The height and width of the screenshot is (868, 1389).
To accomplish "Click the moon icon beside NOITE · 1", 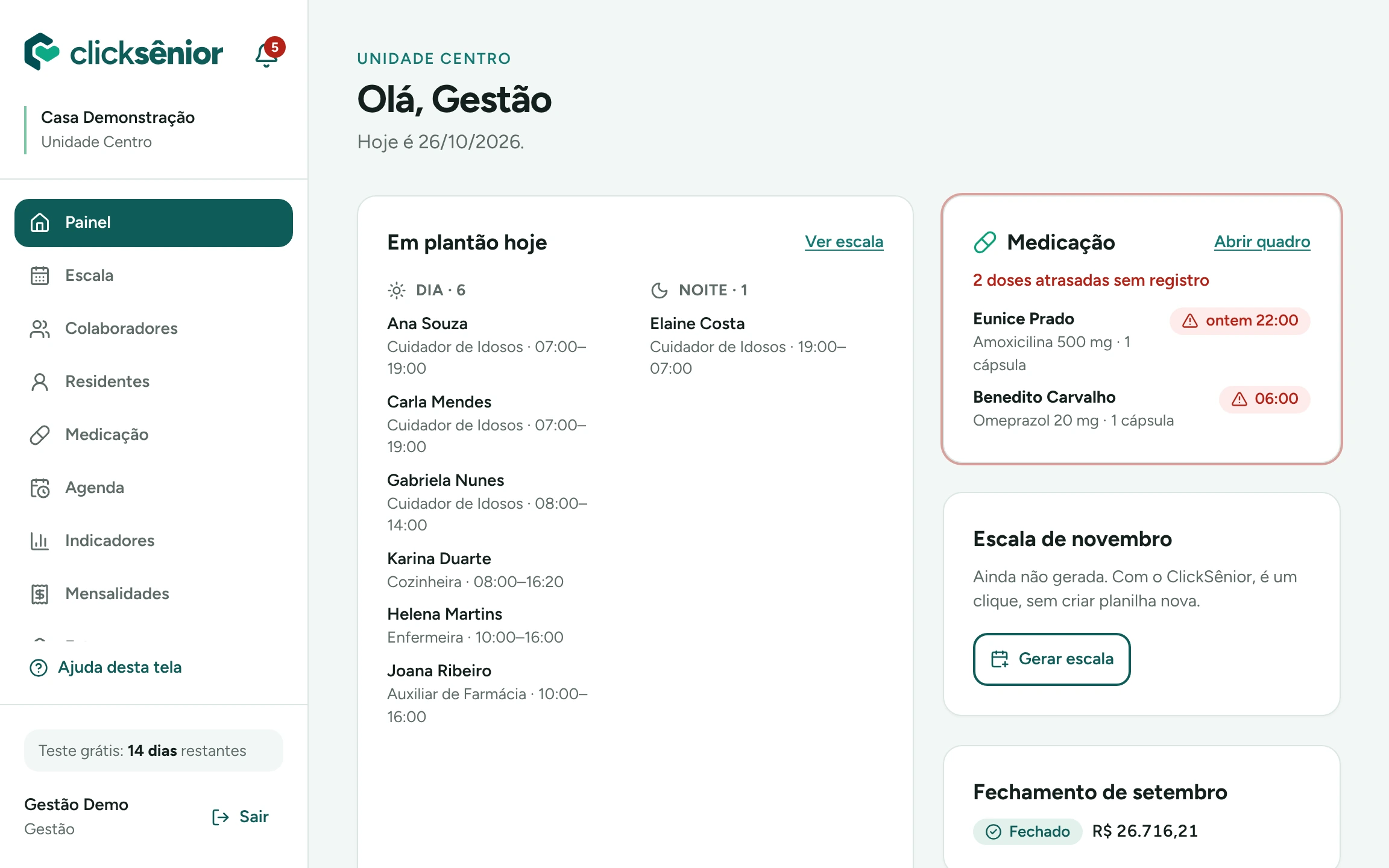I will tap(660, 291).
